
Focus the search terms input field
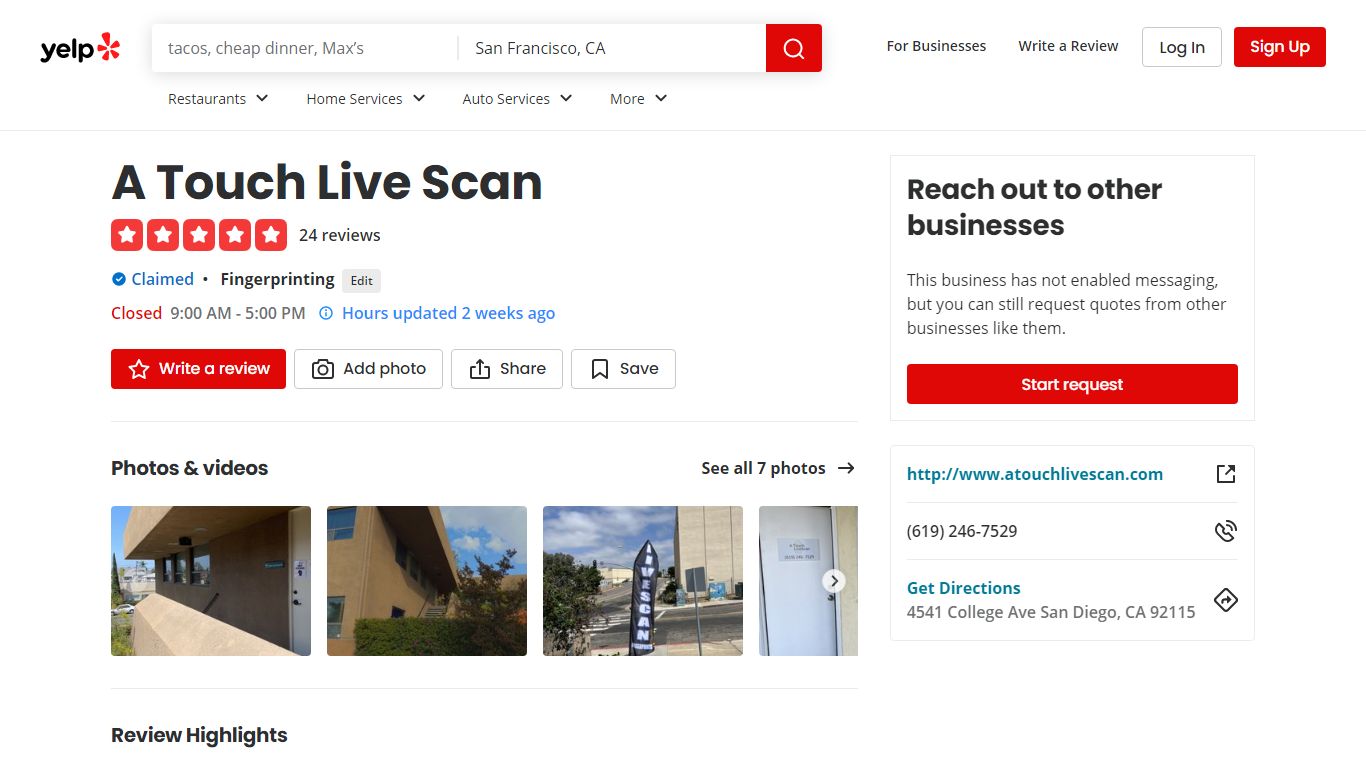[305, 48]
